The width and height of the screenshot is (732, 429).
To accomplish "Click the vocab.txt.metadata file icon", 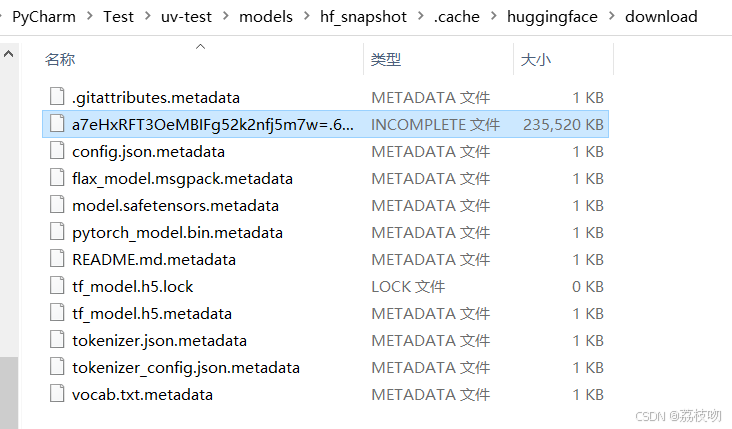I will click(x=57, y=394).
